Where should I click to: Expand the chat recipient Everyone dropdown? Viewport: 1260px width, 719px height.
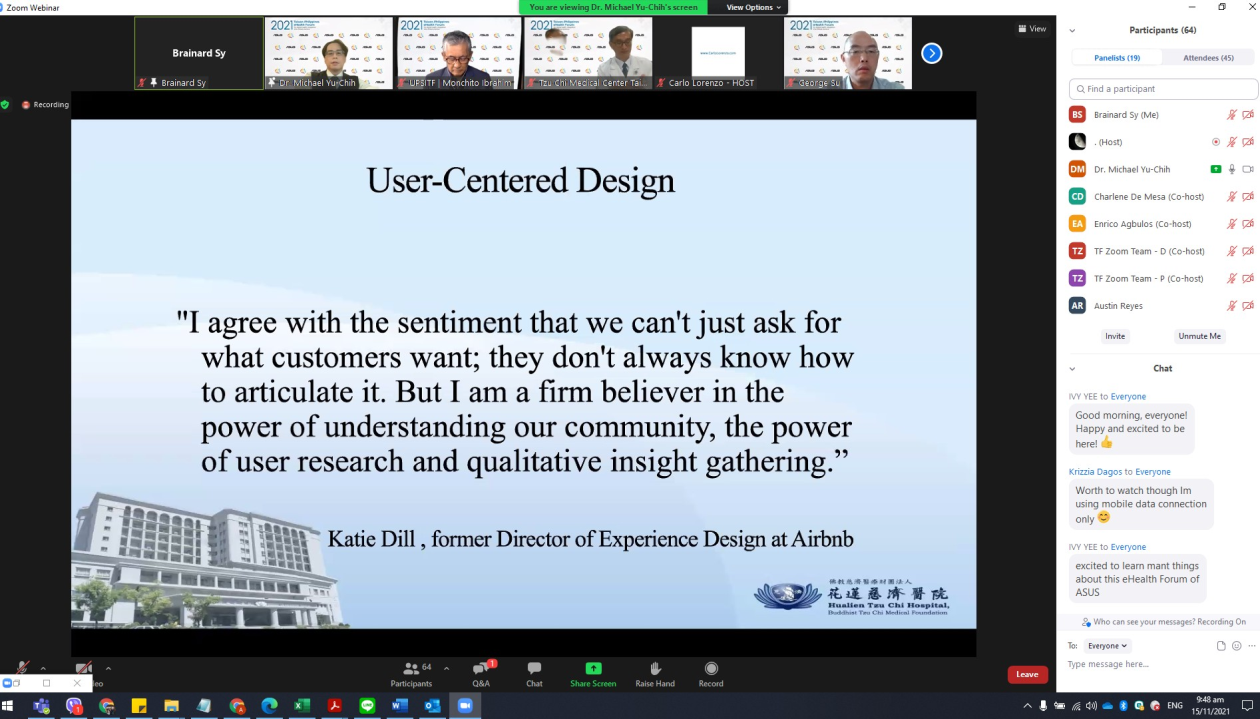[x=1108, y=646]
